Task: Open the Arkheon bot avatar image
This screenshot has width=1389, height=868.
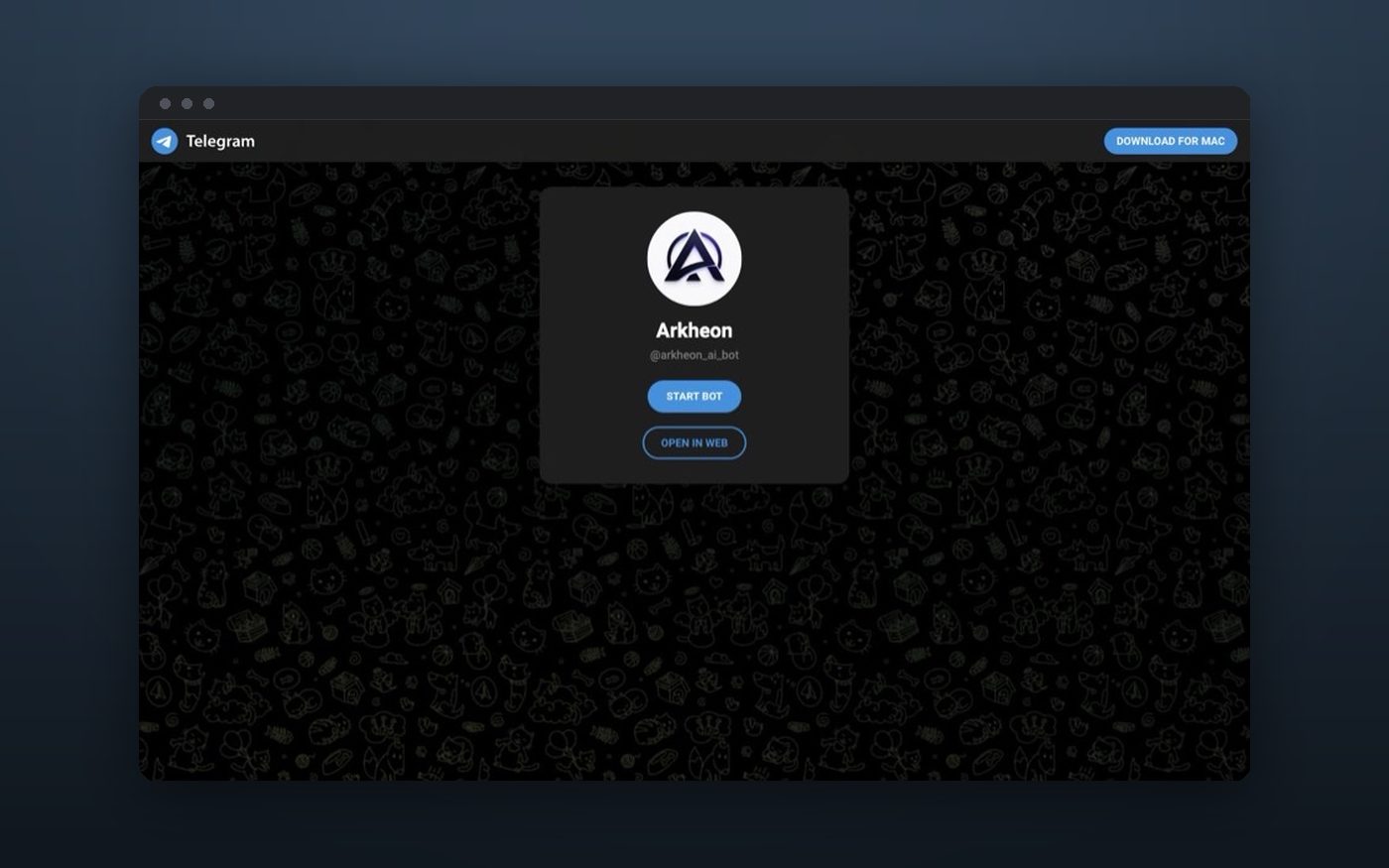Action: pyautogui.click(x=694, y=258)
